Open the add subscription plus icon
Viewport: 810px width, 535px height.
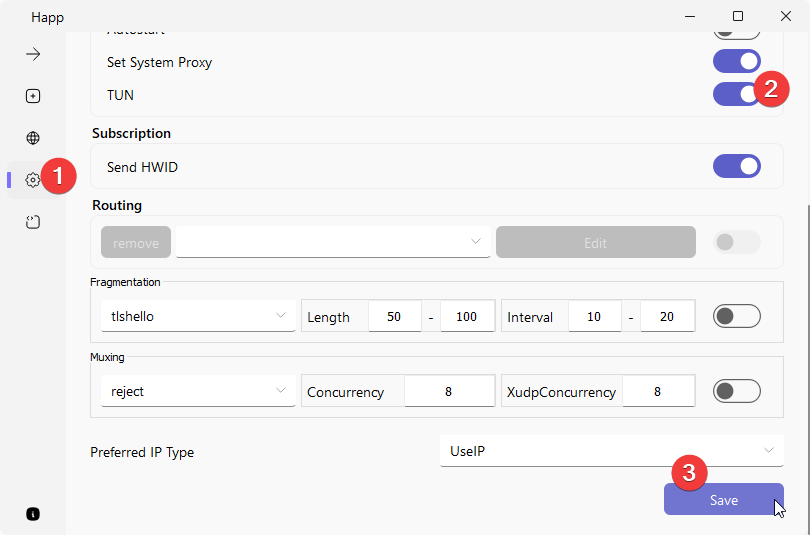coord(33,96)
